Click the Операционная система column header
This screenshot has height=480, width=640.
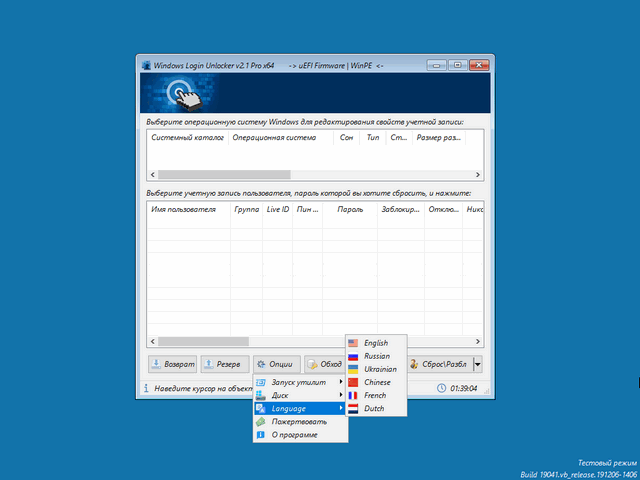coord(274,137)
